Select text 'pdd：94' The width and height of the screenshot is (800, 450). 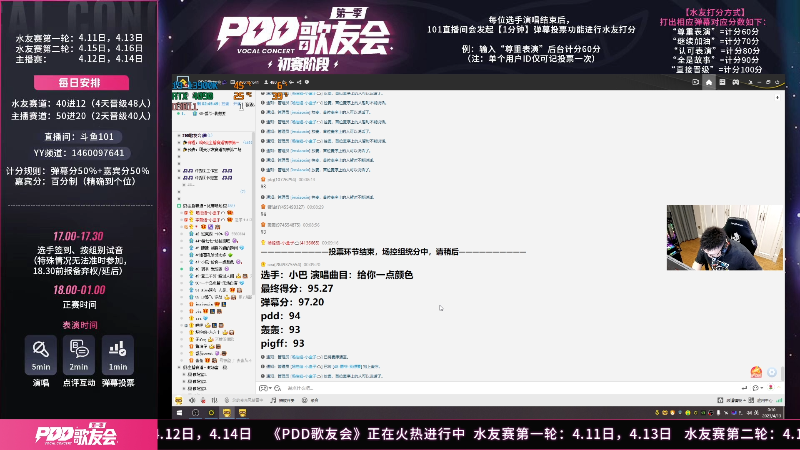click(x=280, y=316)
